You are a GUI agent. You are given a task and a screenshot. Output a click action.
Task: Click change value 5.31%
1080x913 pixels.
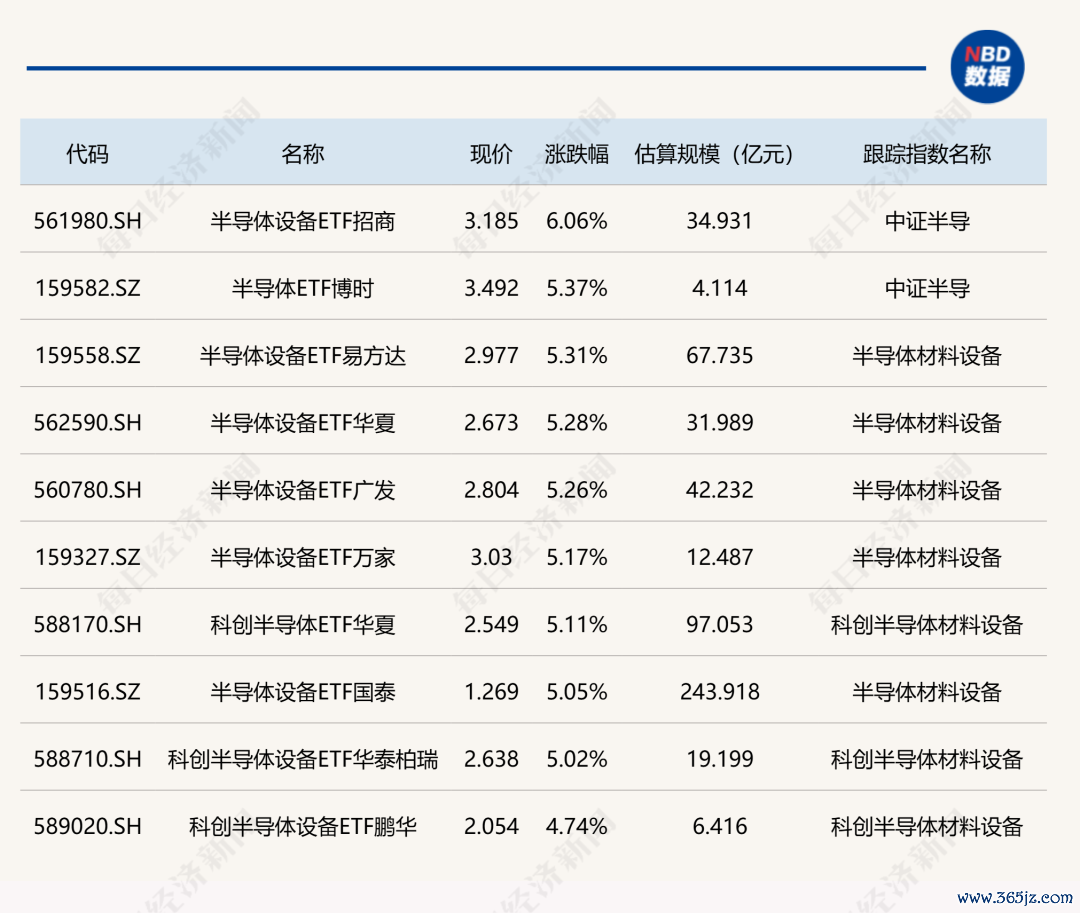tap(577, 355)
